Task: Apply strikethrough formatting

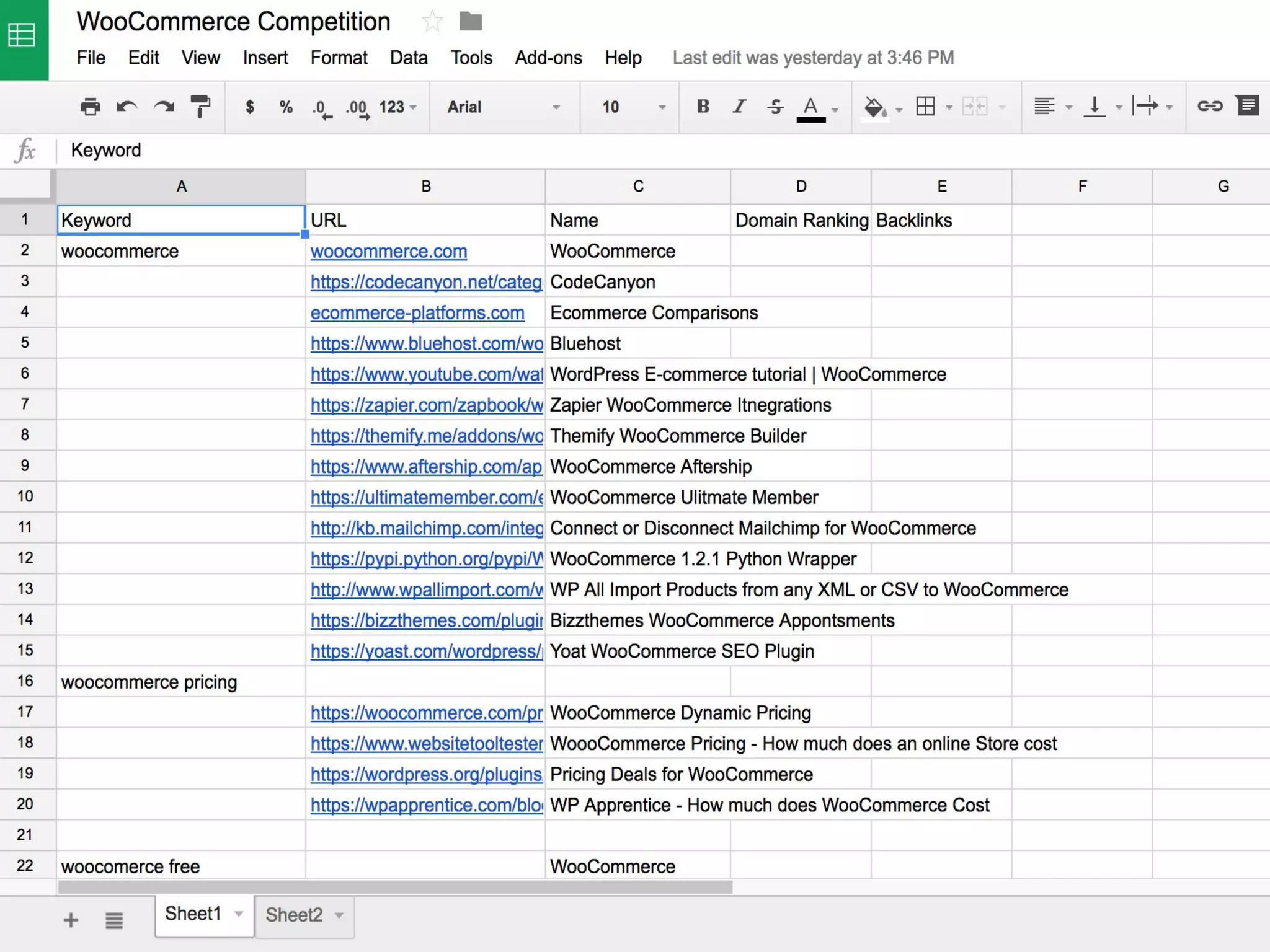Action: coord(775,107)
